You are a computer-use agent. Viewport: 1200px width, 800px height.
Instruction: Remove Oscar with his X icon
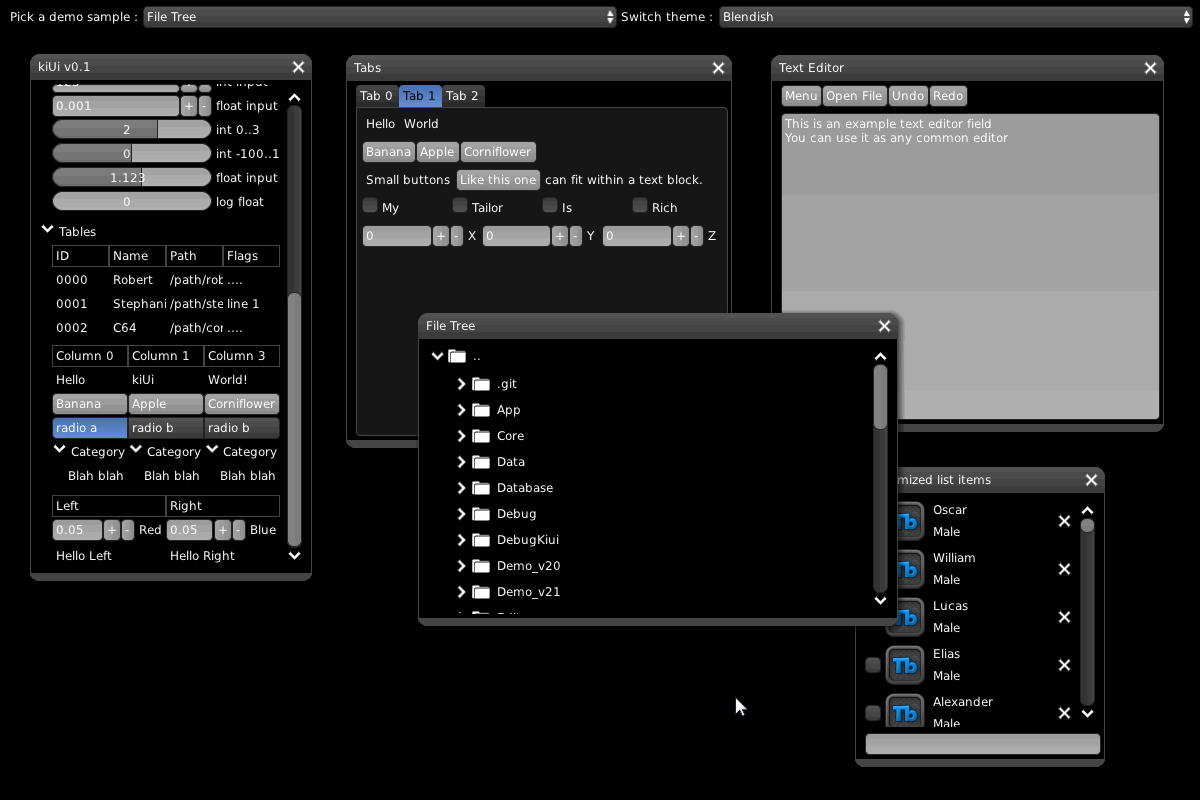1064,521
